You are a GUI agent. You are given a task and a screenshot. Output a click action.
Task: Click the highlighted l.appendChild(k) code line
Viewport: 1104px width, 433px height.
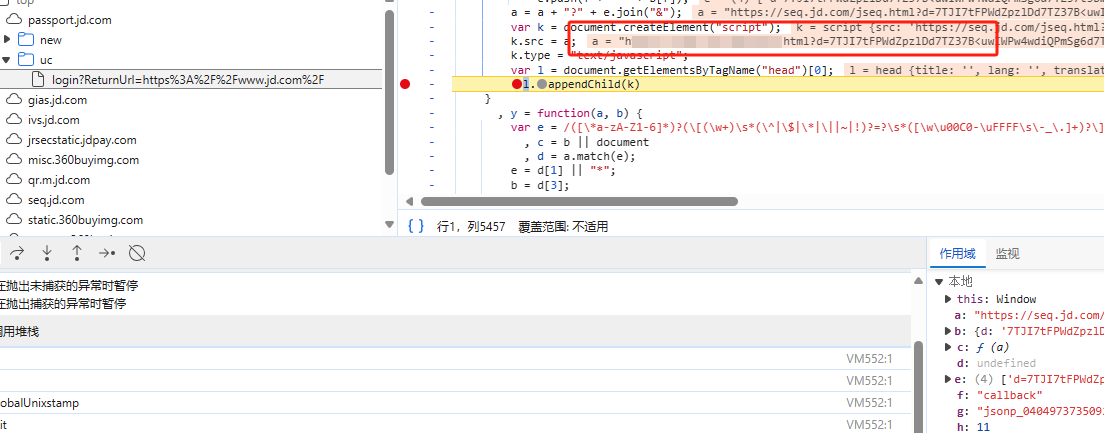tap(777, 84)
